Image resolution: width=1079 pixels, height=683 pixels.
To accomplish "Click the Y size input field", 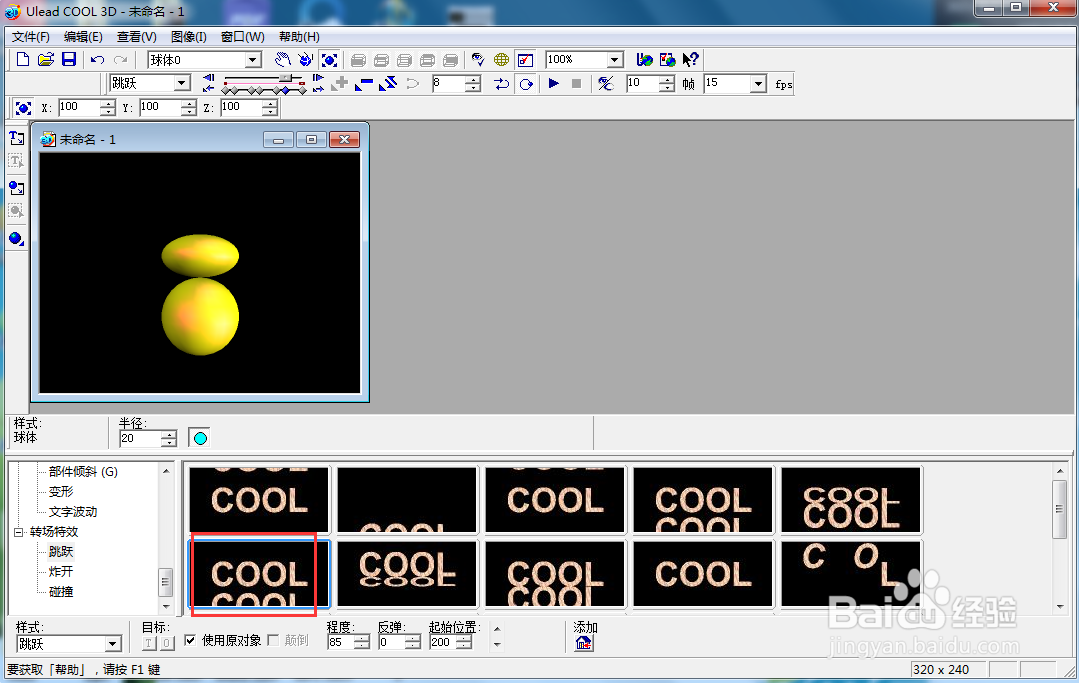I will point(160,107).
